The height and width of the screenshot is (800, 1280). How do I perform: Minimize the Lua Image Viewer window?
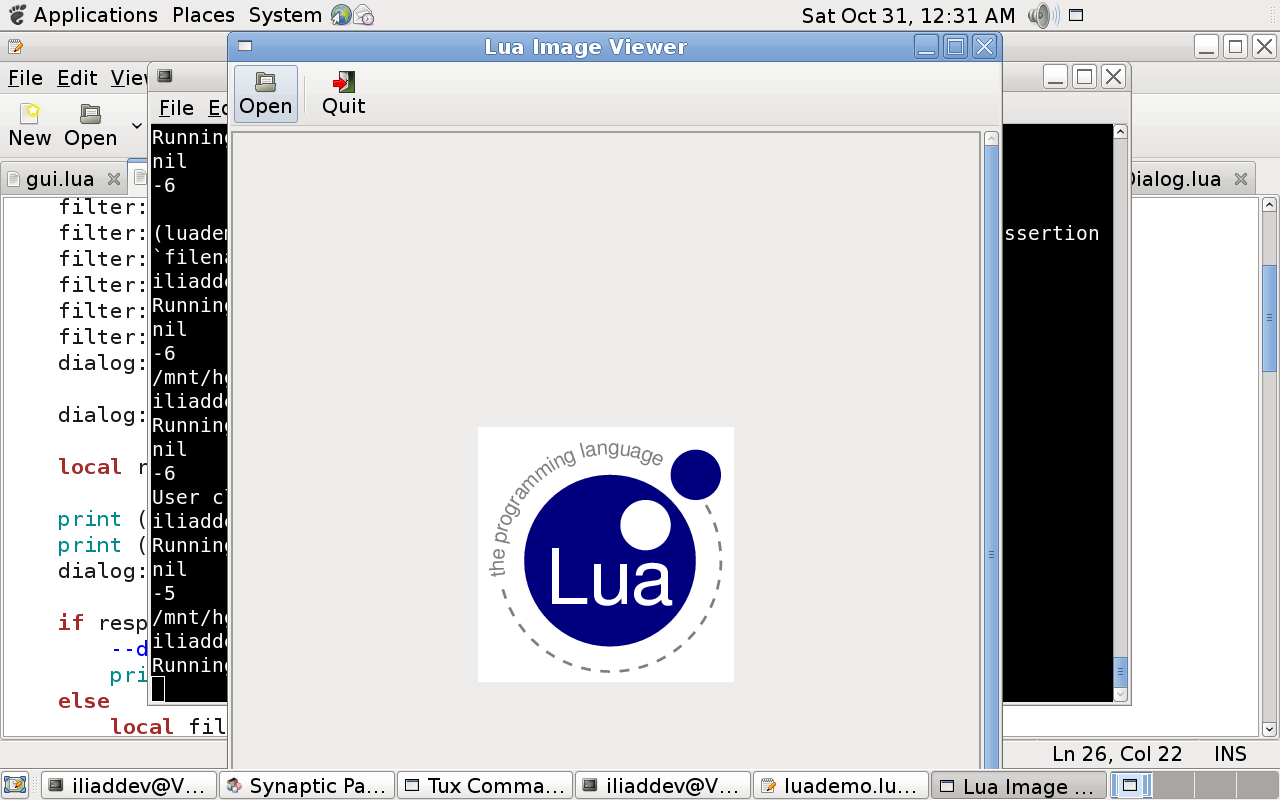[927, 46]
